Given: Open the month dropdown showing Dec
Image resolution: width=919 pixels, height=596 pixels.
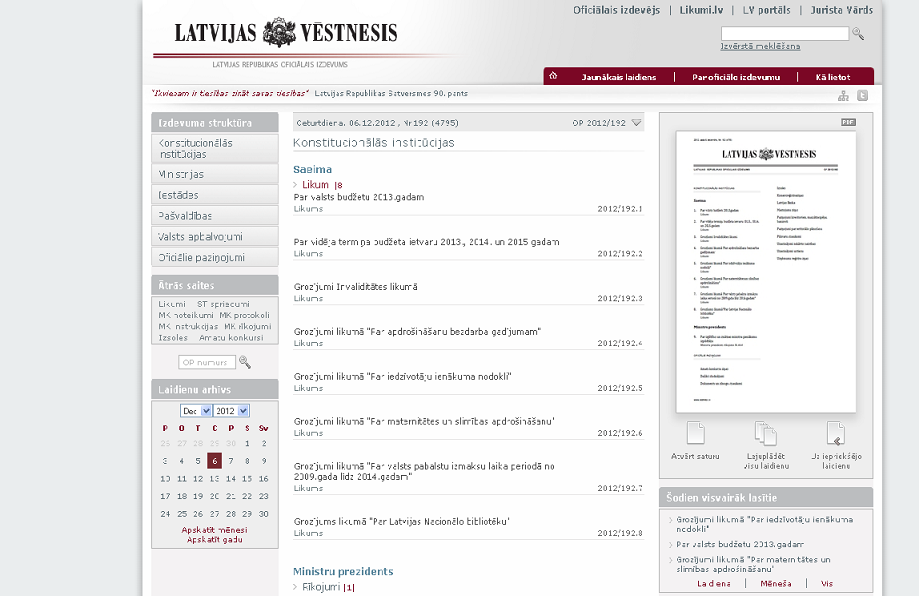Looking at the screenshot, I should point(196,411).
